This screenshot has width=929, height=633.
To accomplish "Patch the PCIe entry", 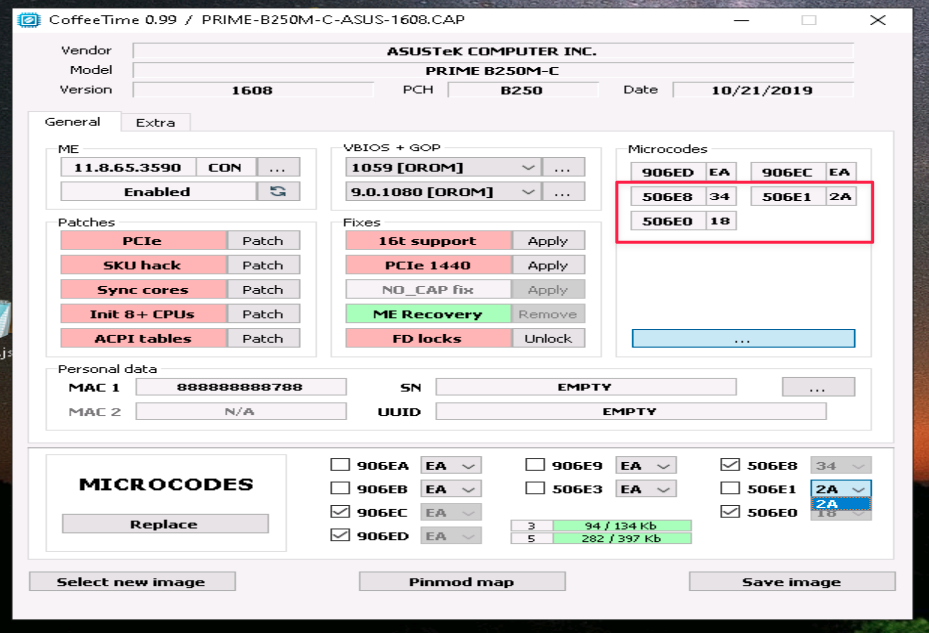I will (263, 241).
